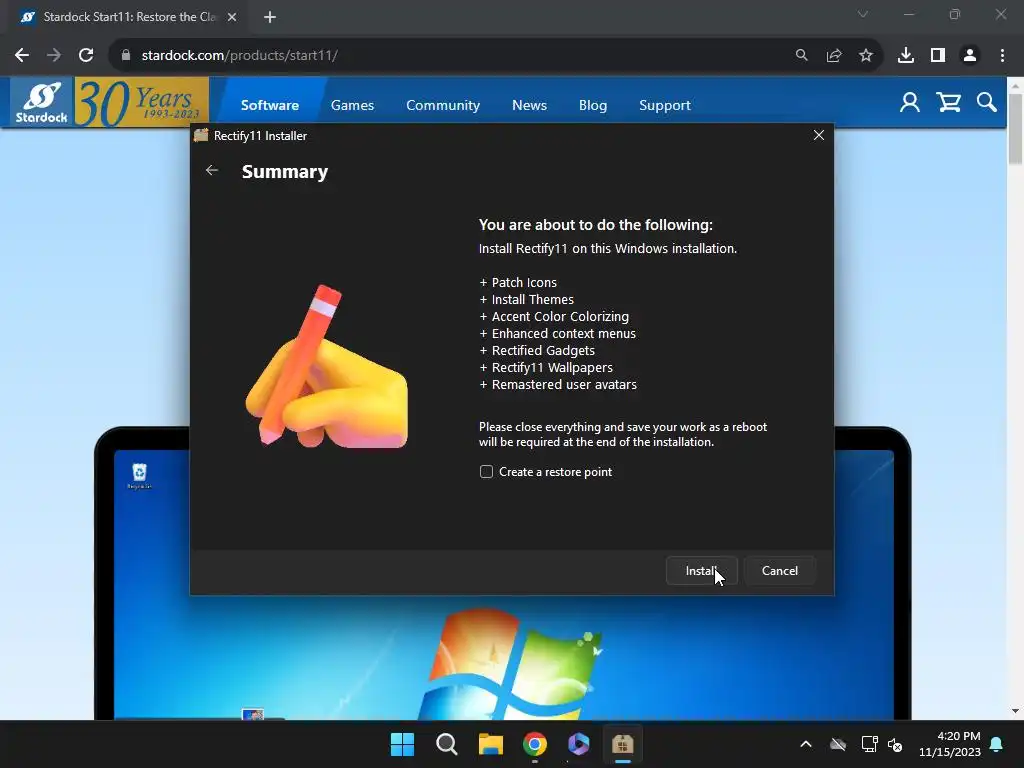Open the network tray icon
This screenshot has width=1024, height=768.
click(x=869, y=744)
